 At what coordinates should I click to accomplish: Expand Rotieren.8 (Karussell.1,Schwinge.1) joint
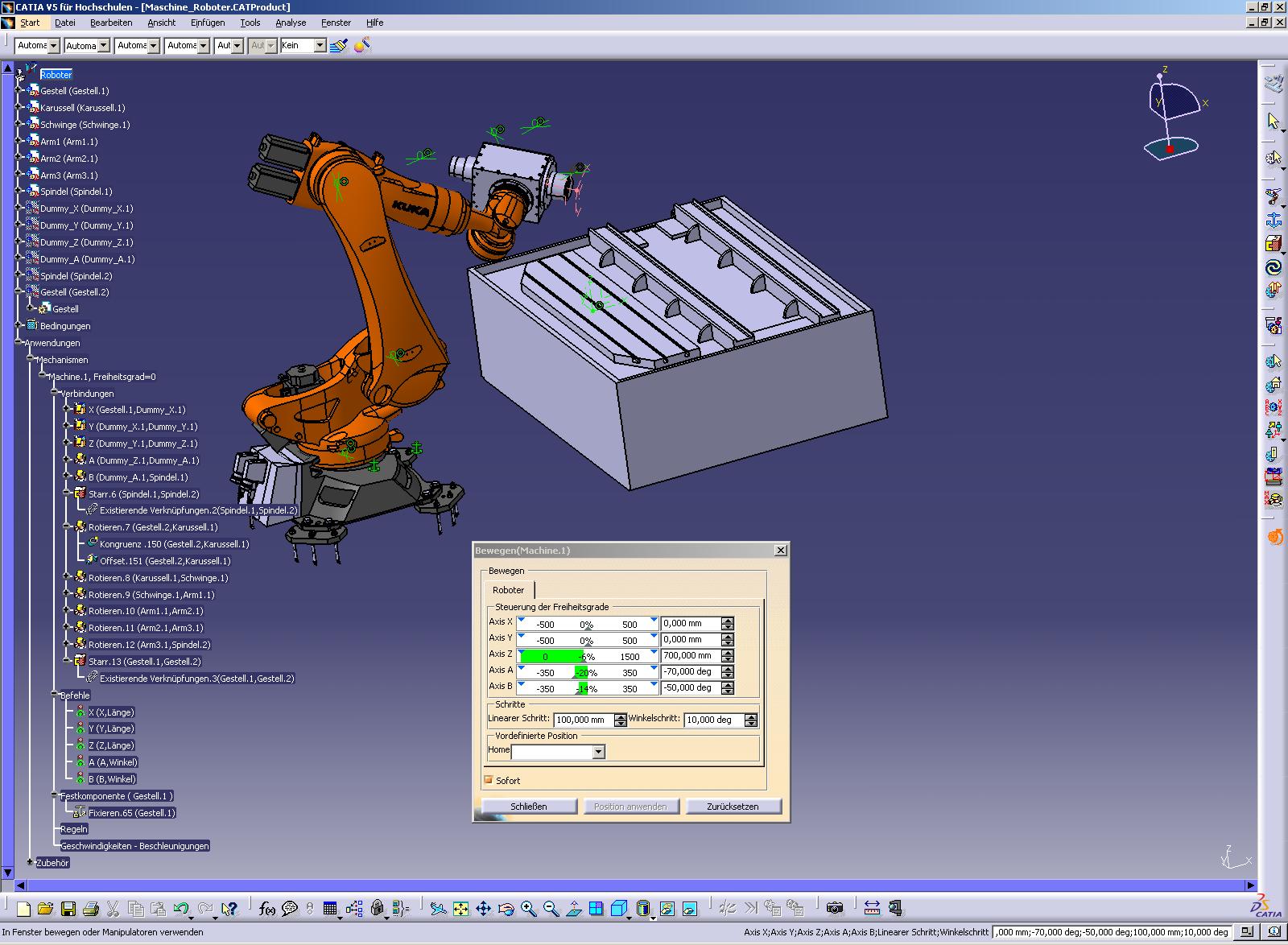click(x=67, y=577)
